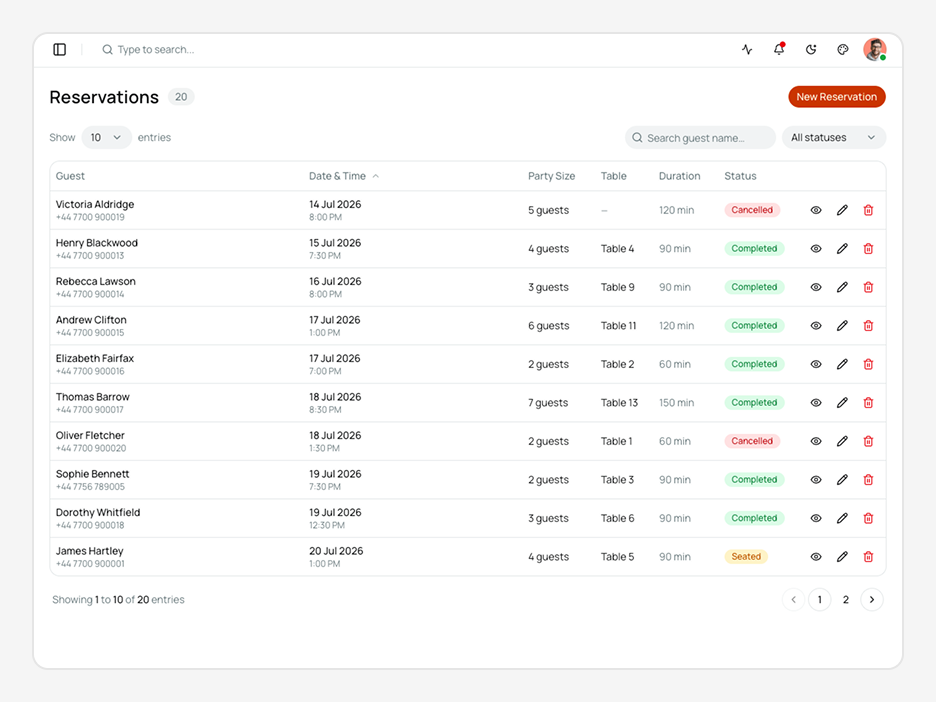Click the Cancelled badge for Oliver Fletcher
Screen dimensions: 936x702
click(752, 441)
